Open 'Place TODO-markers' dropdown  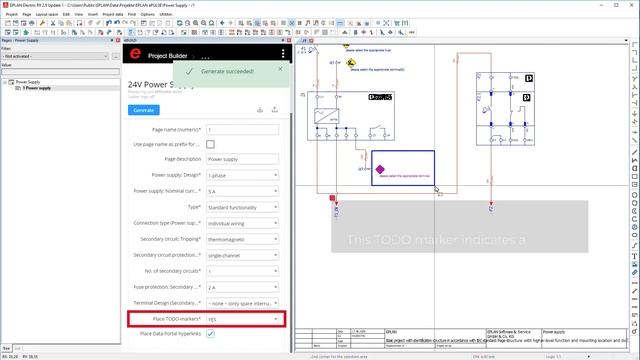coord(242,319)
